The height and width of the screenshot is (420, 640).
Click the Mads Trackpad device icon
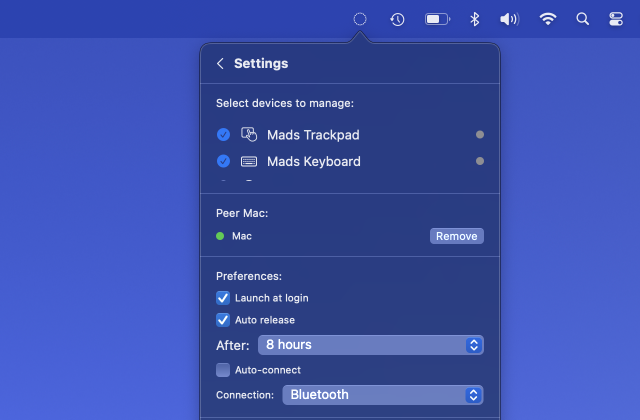(249, 135)
